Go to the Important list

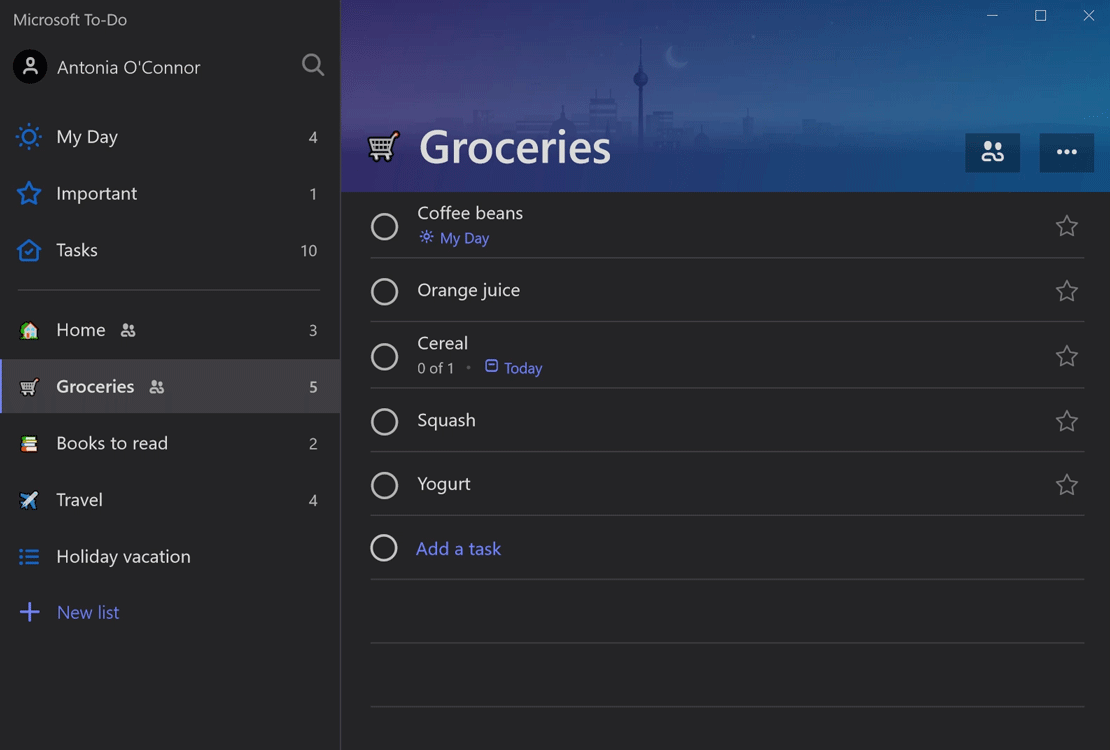(96, 194)
